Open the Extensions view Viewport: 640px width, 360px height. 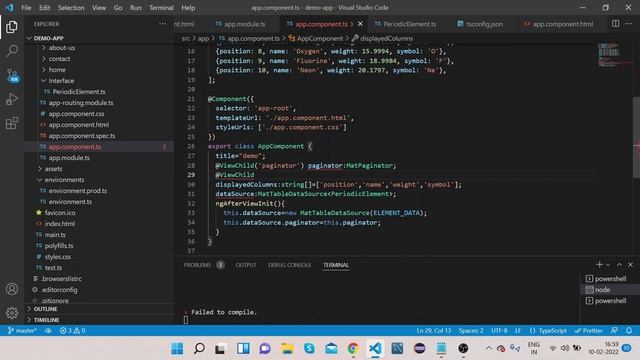[x=12, y=123]
